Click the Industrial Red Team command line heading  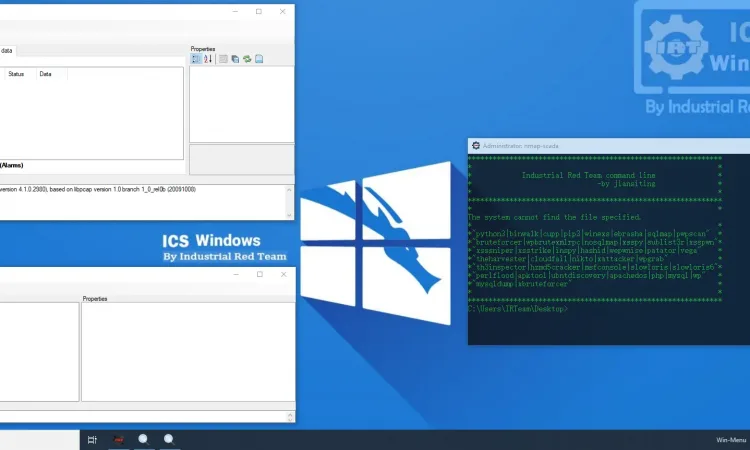click(588, 176)
